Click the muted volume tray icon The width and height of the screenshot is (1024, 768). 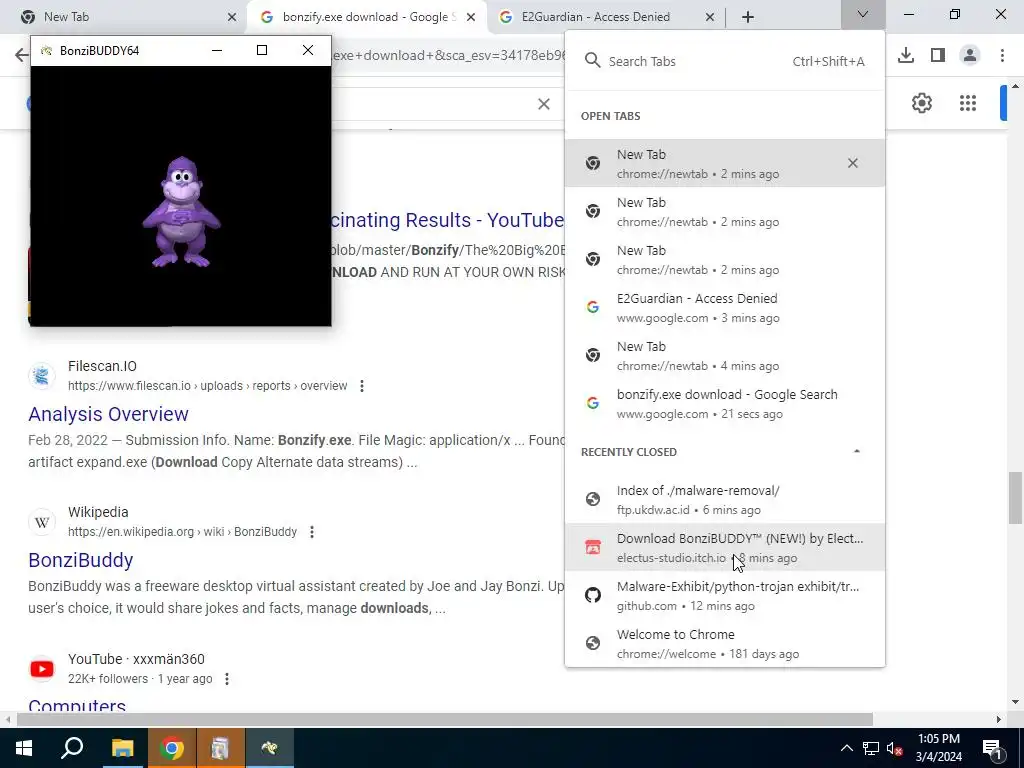[x=895, y=748]
